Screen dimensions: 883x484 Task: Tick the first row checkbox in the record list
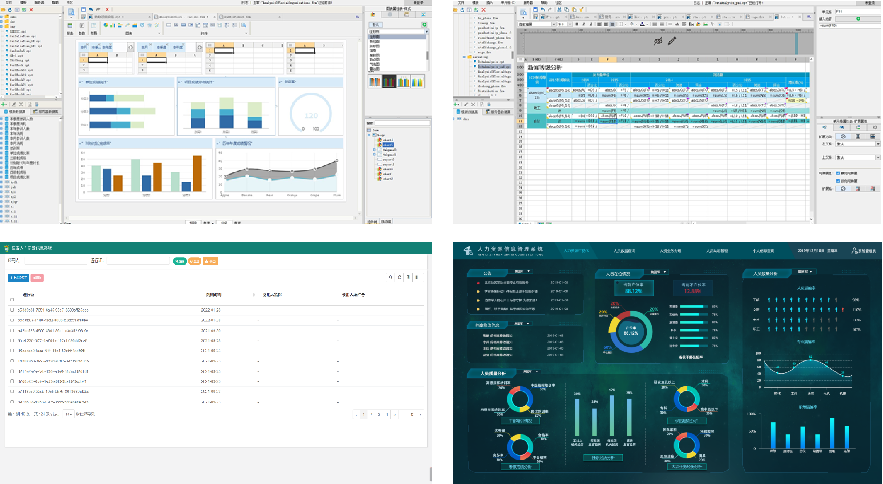point(12,311)
